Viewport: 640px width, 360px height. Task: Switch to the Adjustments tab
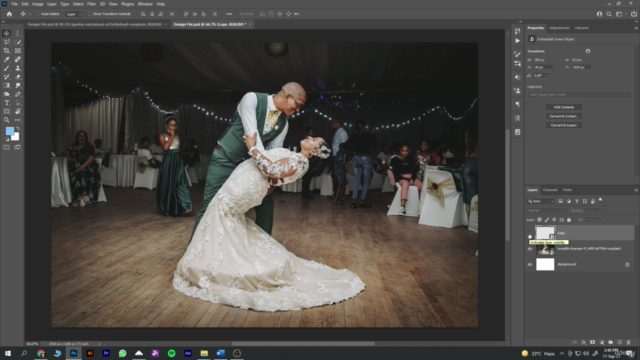click(559, 28)
